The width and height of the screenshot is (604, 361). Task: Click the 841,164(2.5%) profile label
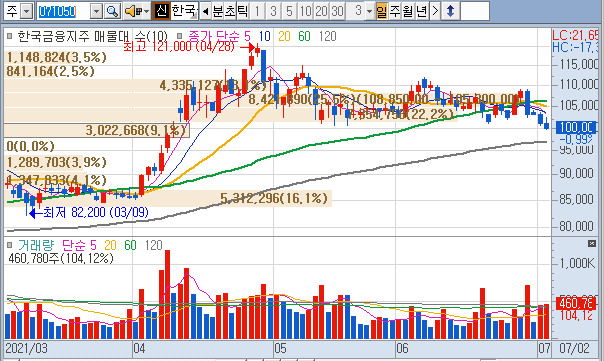click(x=50, y=71)
